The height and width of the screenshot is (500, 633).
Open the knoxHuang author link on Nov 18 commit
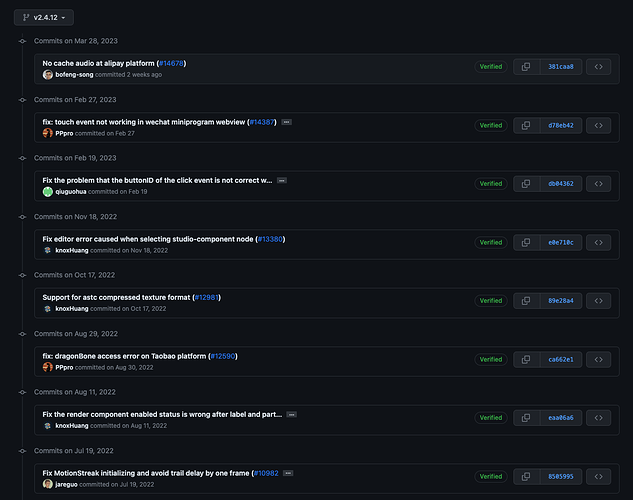(71, 250)
